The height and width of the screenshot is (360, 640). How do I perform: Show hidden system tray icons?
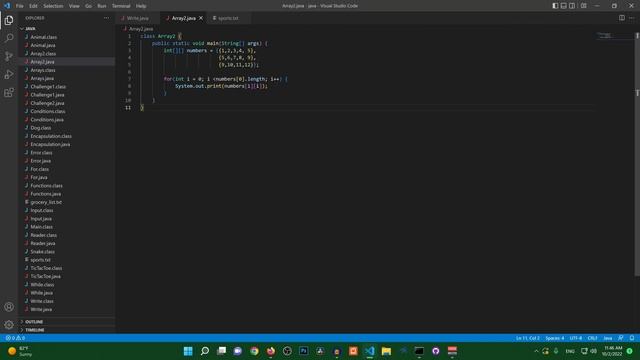[x=536, y=351]
